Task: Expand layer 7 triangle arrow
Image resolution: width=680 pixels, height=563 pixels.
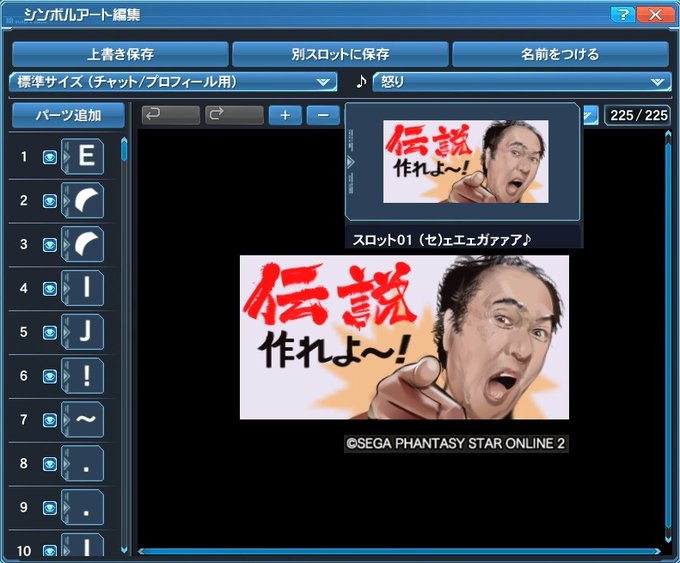Action: tap(66, 419)
